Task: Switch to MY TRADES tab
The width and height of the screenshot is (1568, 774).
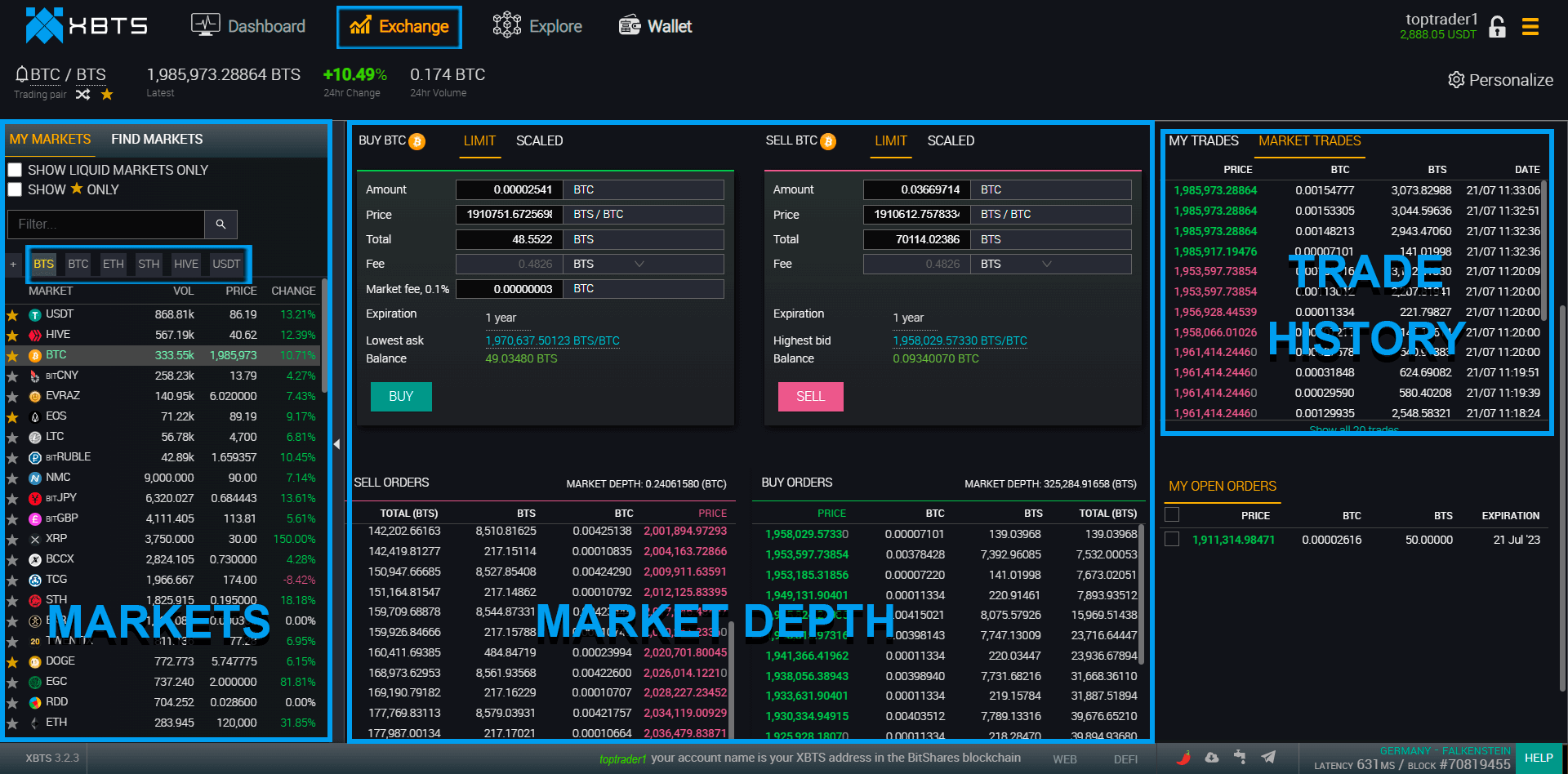Action: point(1203,141)
